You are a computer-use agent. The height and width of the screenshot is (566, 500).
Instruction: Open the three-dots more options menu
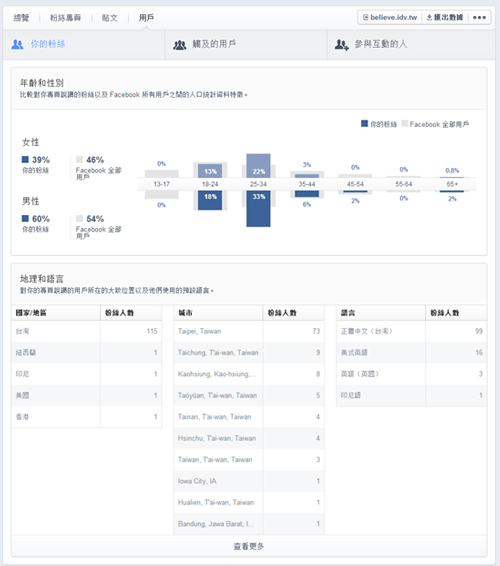[479, 17]
